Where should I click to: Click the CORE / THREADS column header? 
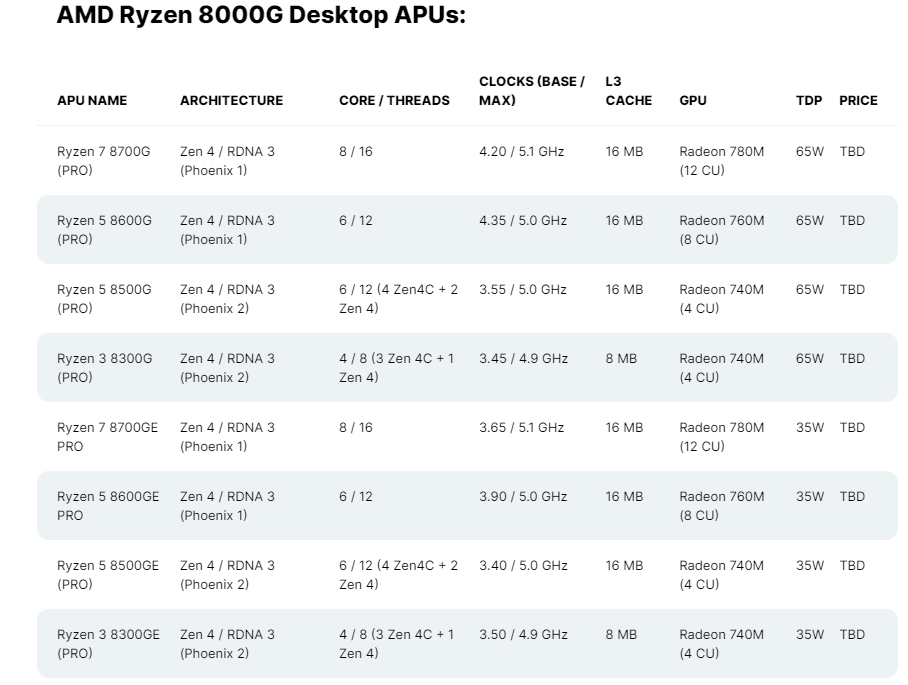pos(394,100)
